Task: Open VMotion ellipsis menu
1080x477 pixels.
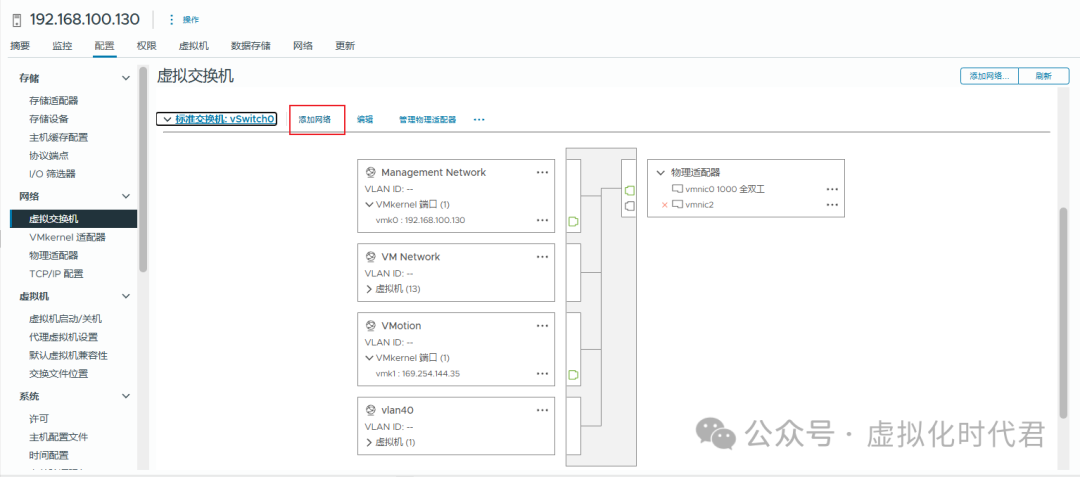Action: pos(543,326)
